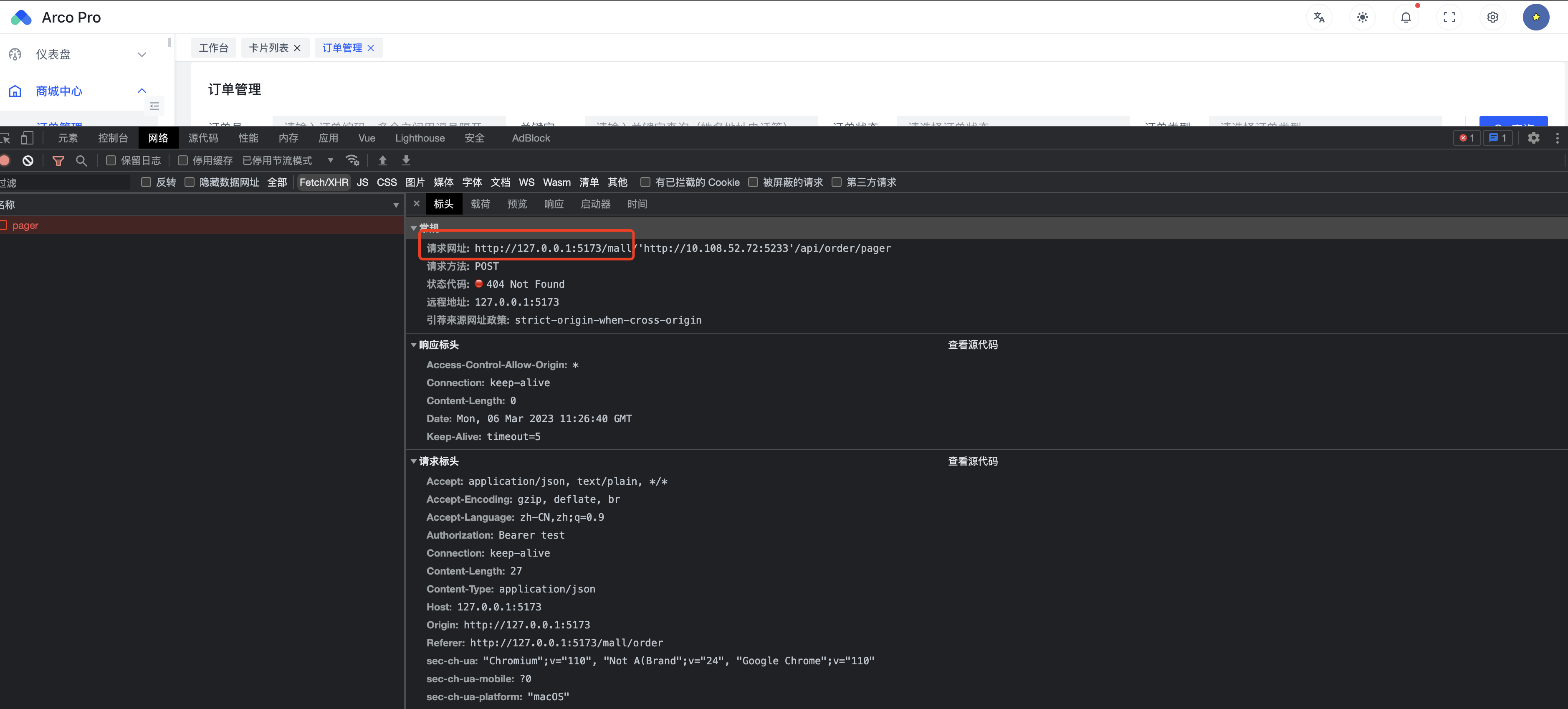Screen dimensions: 1568x709
Task: Click 查看源代码 beside 请求标头
Action: (x=972, y=461)
